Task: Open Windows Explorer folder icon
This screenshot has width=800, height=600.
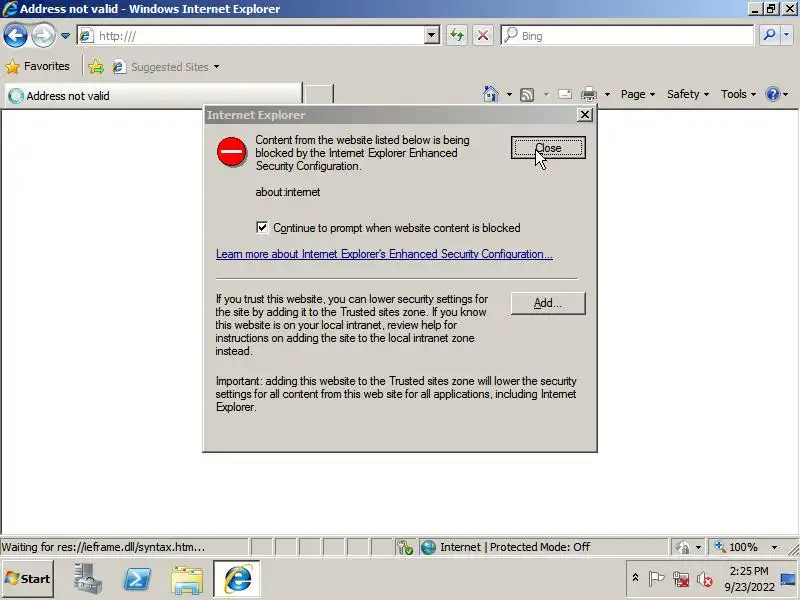Action: [x=187, y=580]
